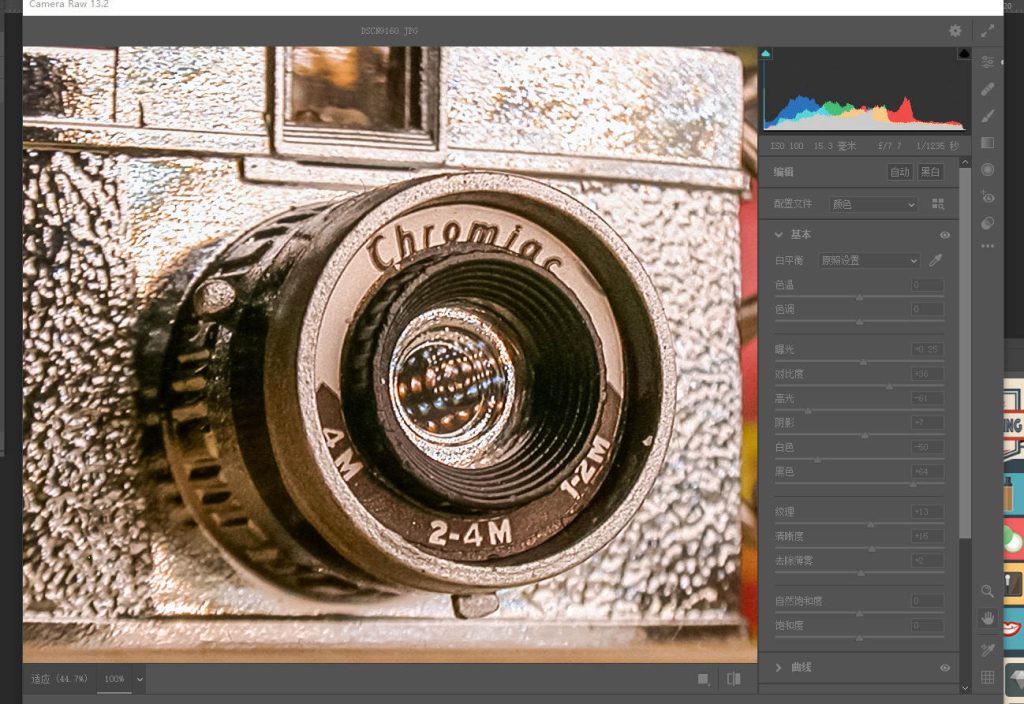Select the red eye removal tool
Viewport: 1024px width, 704px height.
click(988, 197)
